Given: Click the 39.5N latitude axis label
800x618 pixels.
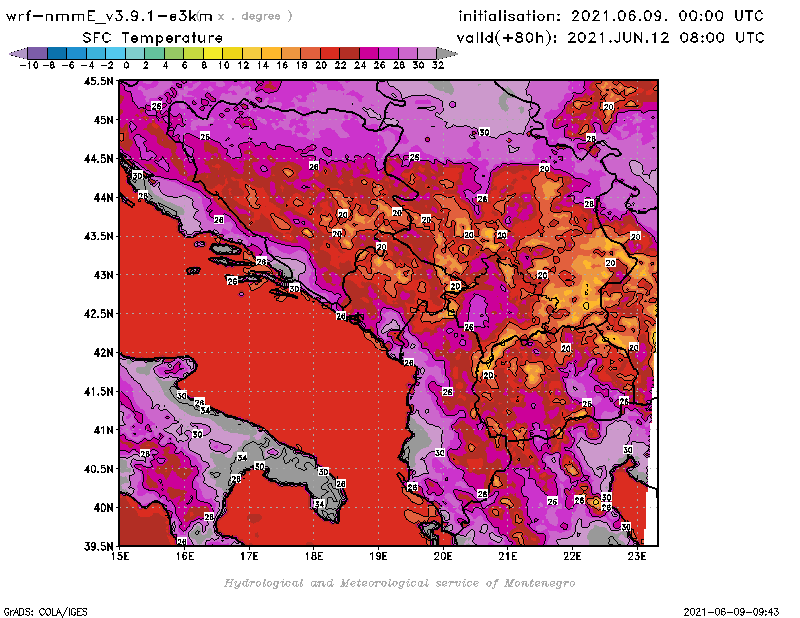Looking at the screenshot, I should [x=98, y=546].
